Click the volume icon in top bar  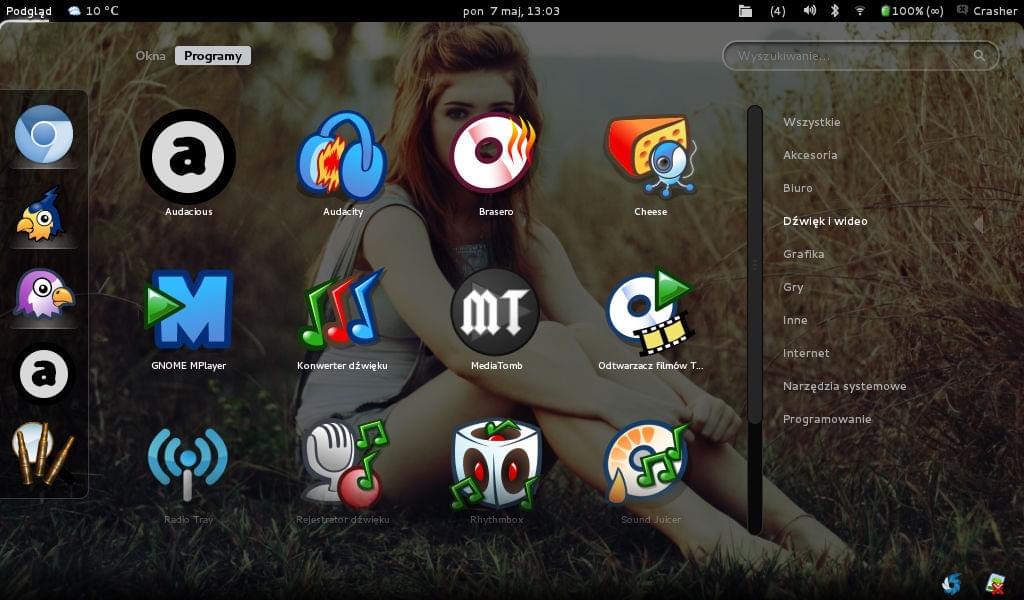click(x=810, y=10)
